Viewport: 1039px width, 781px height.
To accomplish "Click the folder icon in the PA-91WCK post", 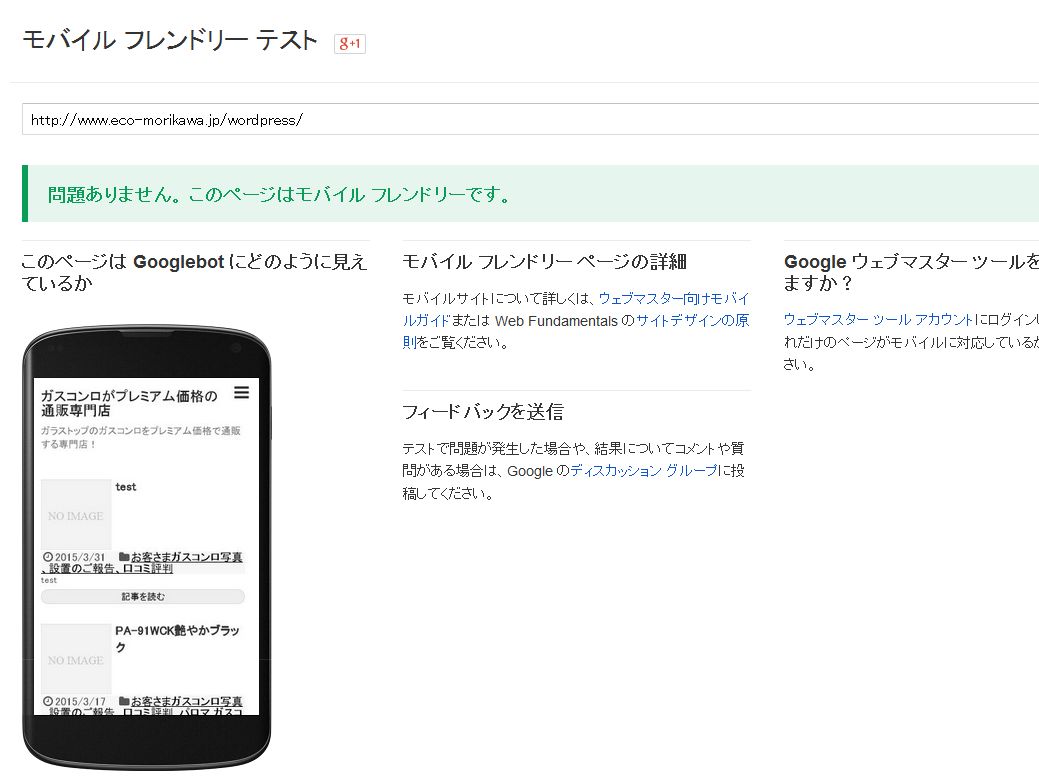I will (124, 700).
